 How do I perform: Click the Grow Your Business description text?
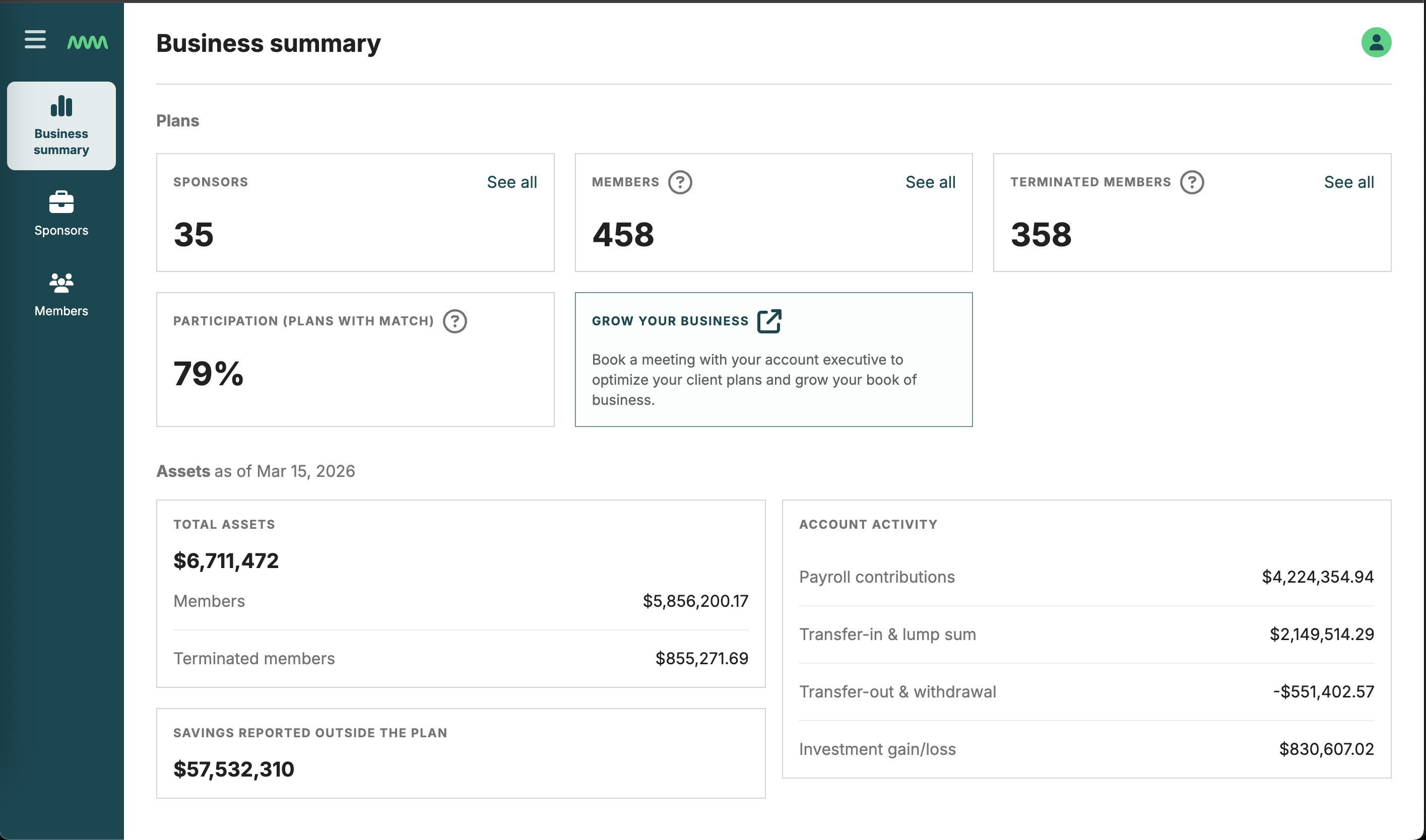pos(754,380)
